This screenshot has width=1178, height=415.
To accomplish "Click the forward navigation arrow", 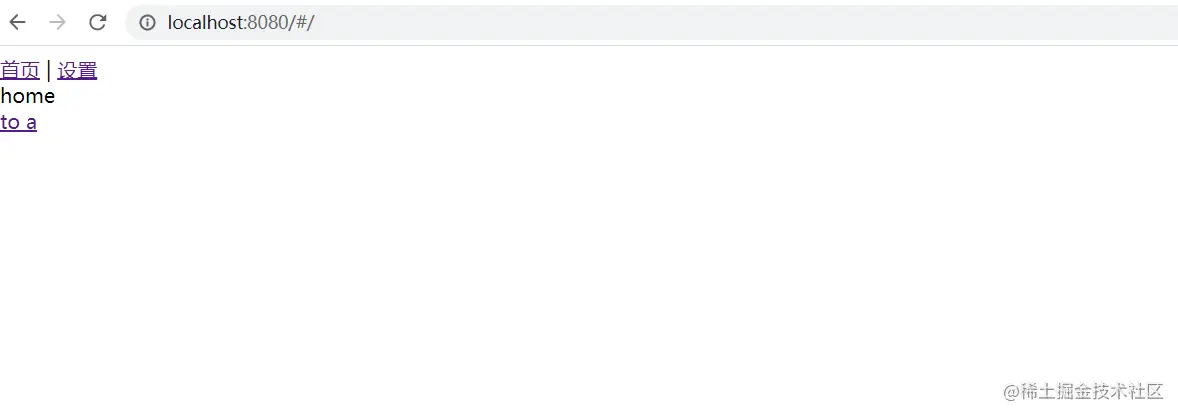I will tap(57, 23).
